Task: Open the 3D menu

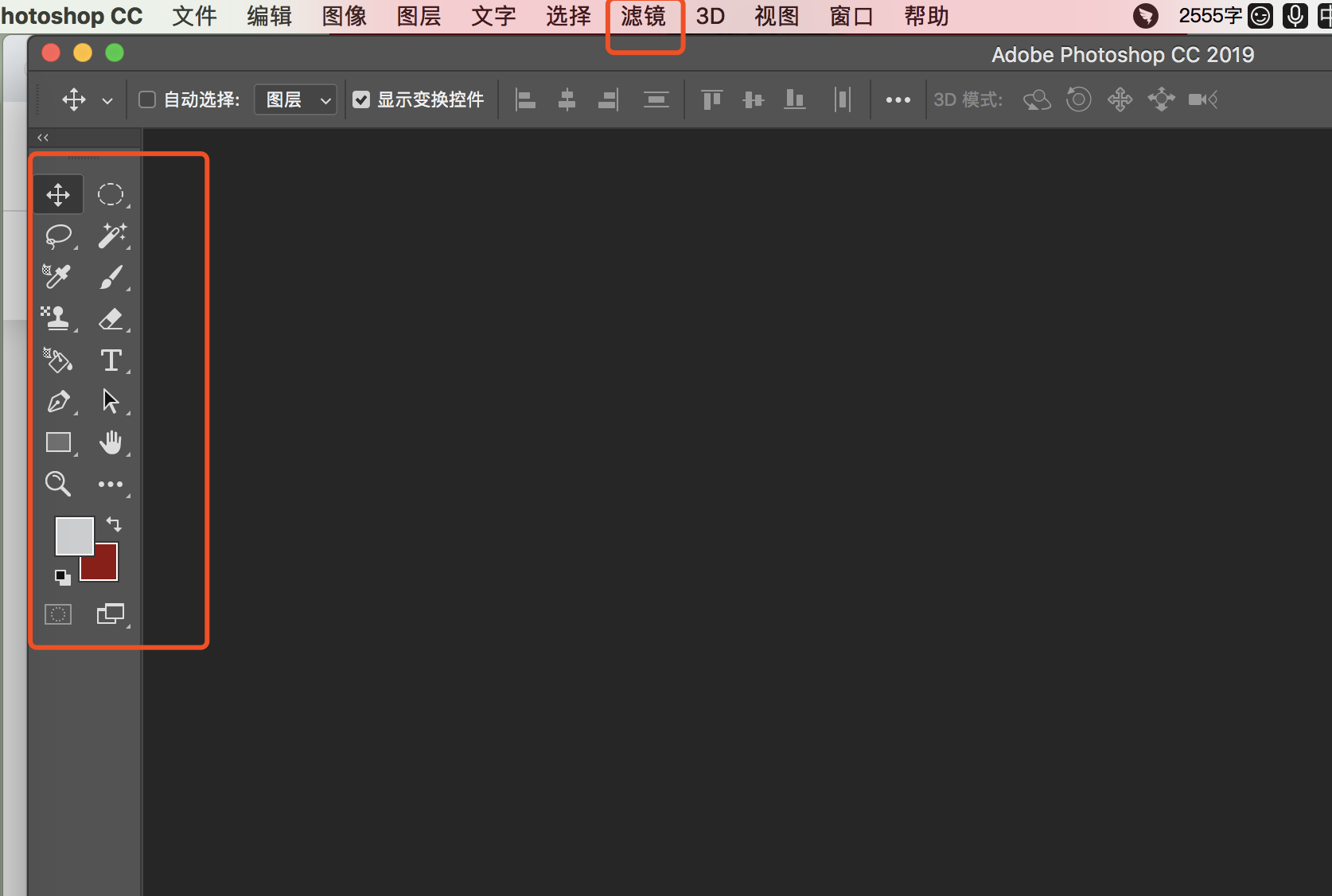Action: (711, 16)
